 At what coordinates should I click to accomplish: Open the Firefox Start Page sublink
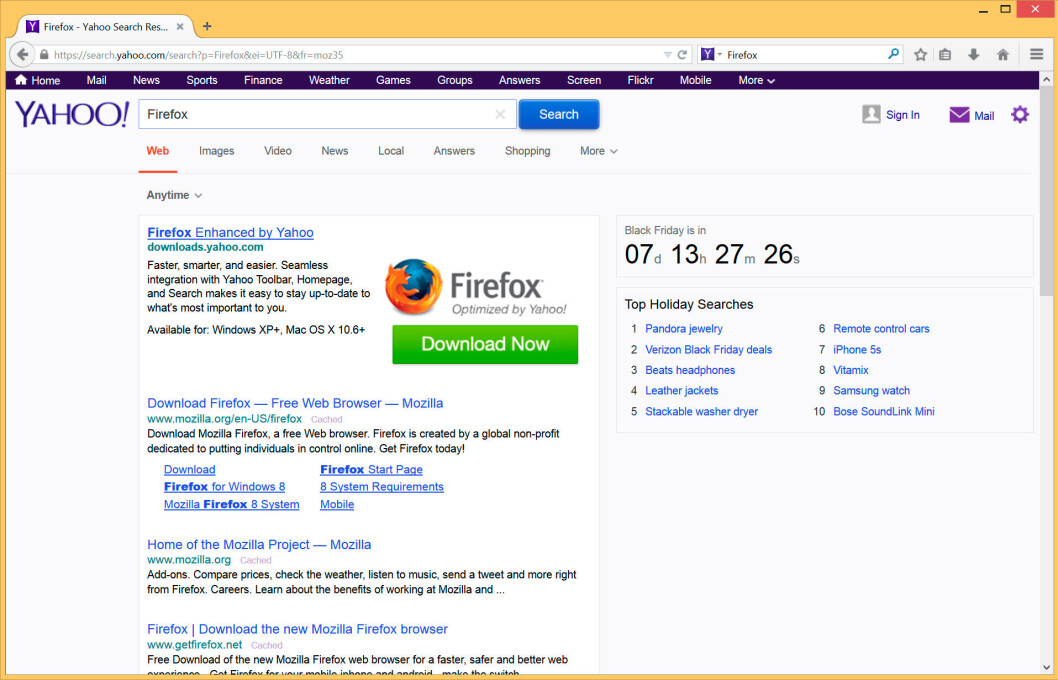pyautogui.click(x=371, y=470)
